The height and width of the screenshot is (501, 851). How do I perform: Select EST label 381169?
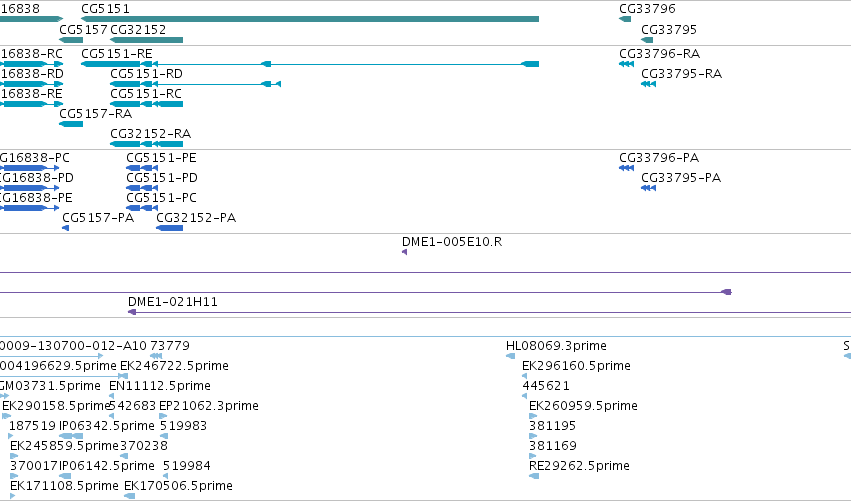tap(552, 446)
